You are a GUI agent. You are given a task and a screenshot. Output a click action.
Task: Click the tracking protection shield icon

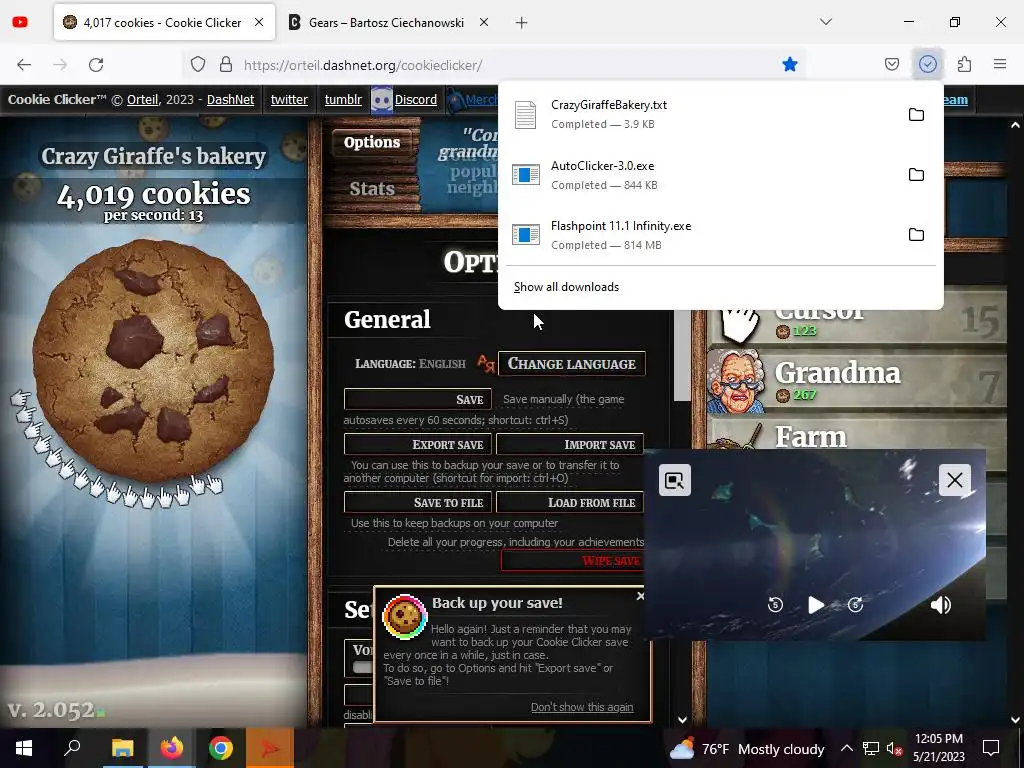(x=198, y=64)
